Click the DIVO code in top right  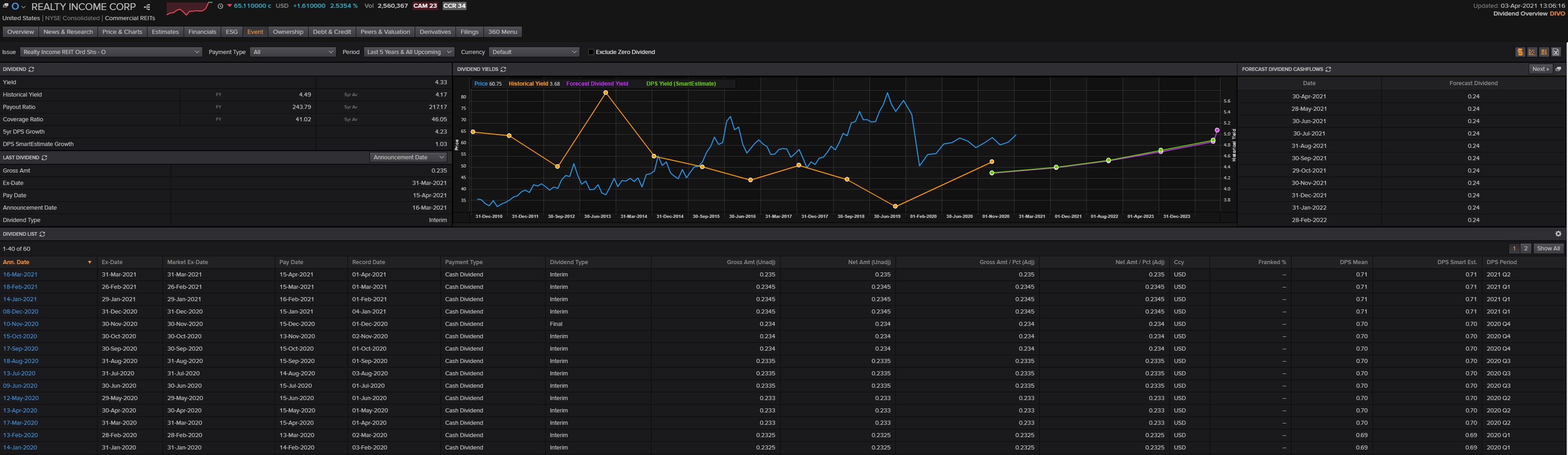click(x=1557, y=13)
